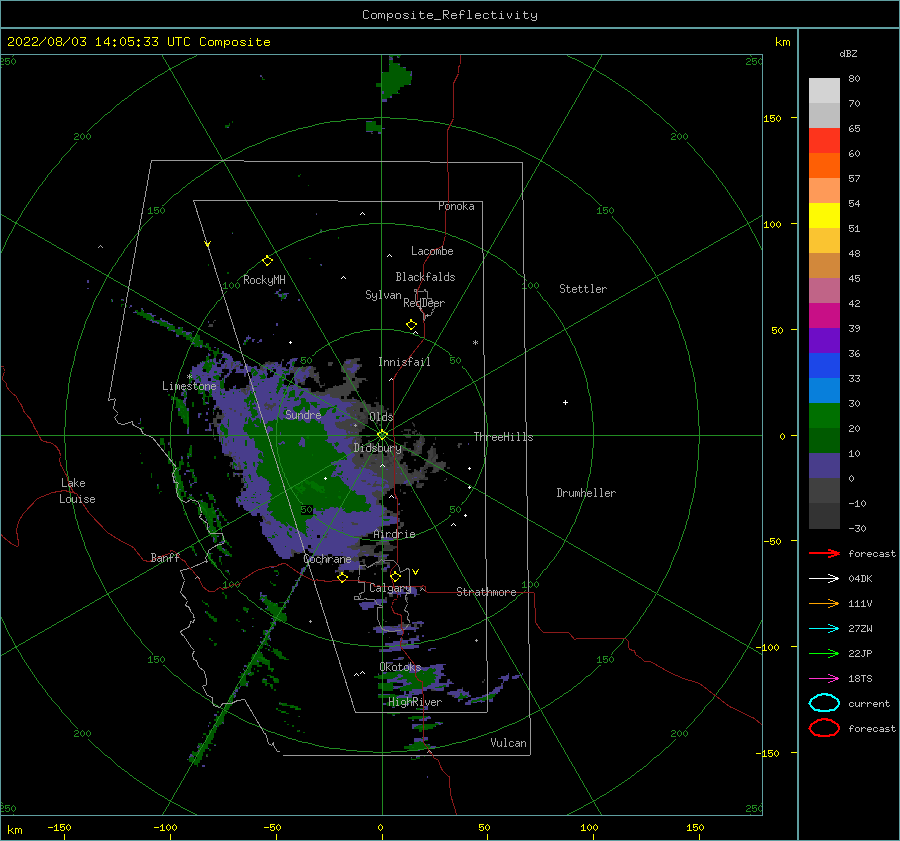Click the Olds town label

point(381,417)
